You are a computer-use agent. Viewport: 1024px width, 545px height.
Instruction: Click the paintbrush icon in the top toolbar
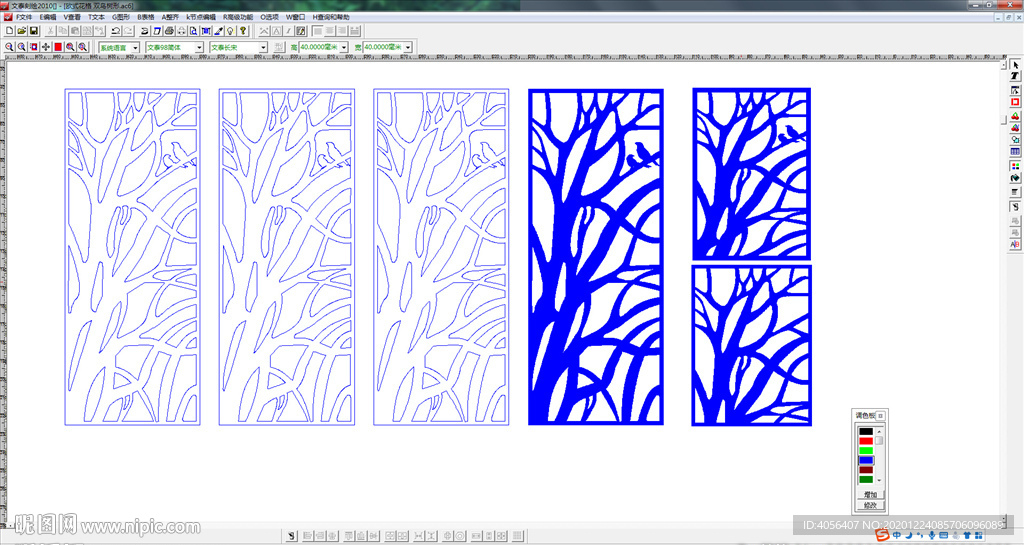(x=218, y=31)
